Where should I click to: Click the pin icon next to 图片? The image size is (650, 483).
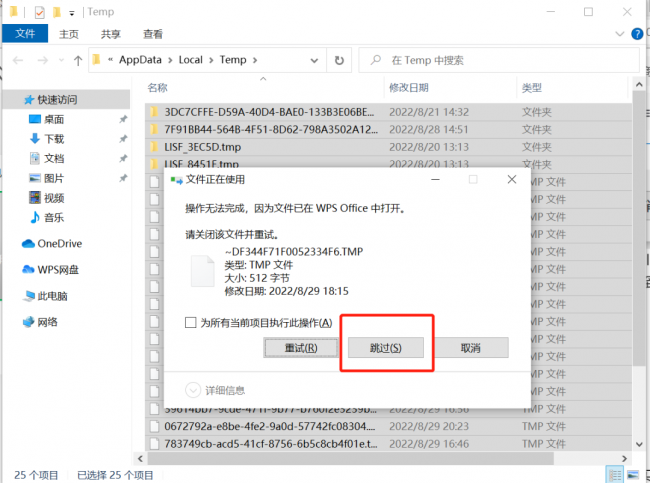coord(123,178)
